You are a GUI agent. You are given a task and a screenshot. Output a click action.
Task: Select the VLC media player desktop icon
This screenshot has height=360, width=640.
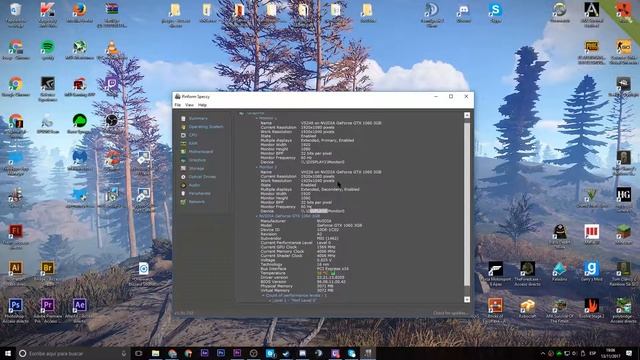[111, 50]
